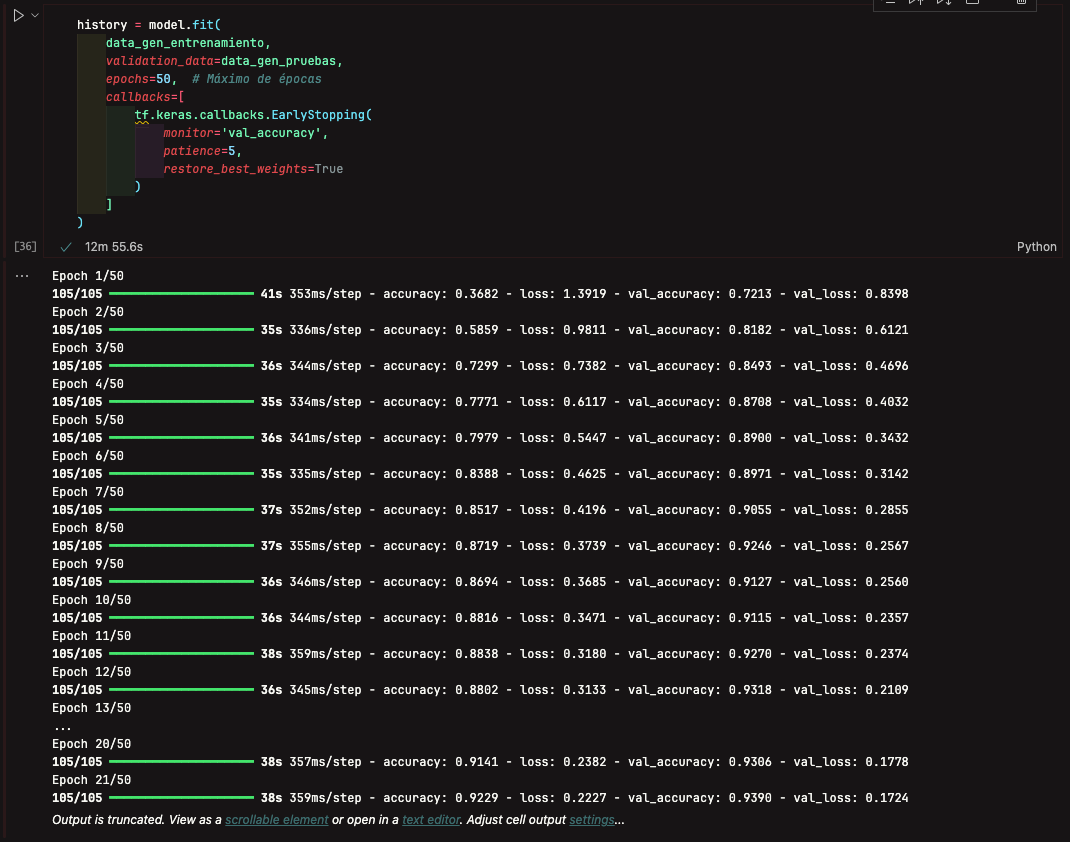Click tf.keras.callbacks.EarlyStopping( call
This screenshot has width=1070, height=842.
(x=253, y=115)
